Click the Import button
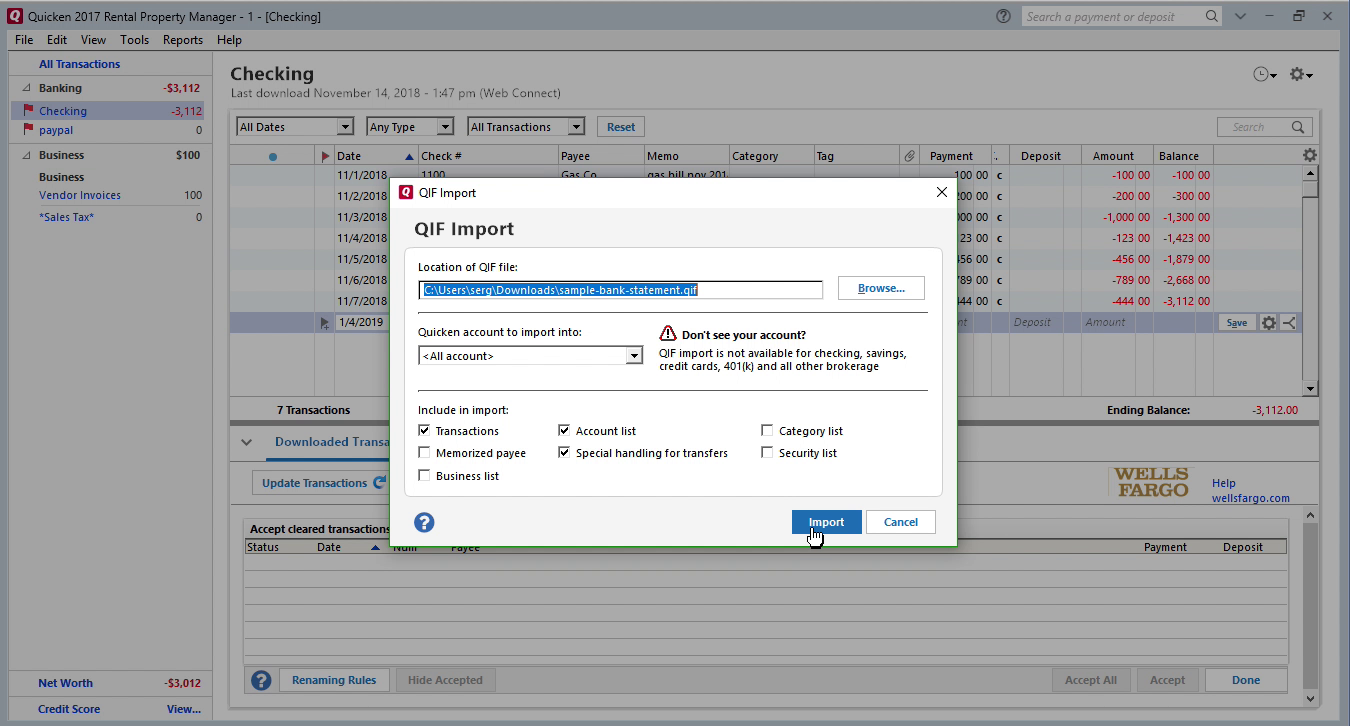This screenshot has height=726, width=1350. point(826,522)
